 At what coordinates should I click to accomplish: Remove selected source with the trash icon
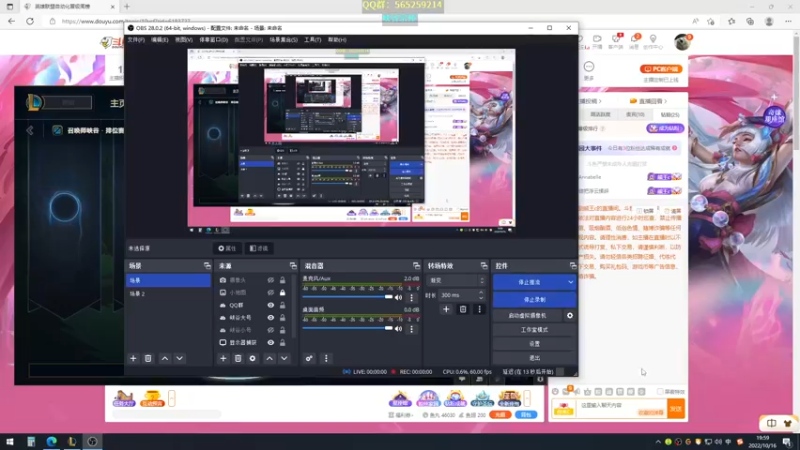pyautogui.click(x=238, y=359)
